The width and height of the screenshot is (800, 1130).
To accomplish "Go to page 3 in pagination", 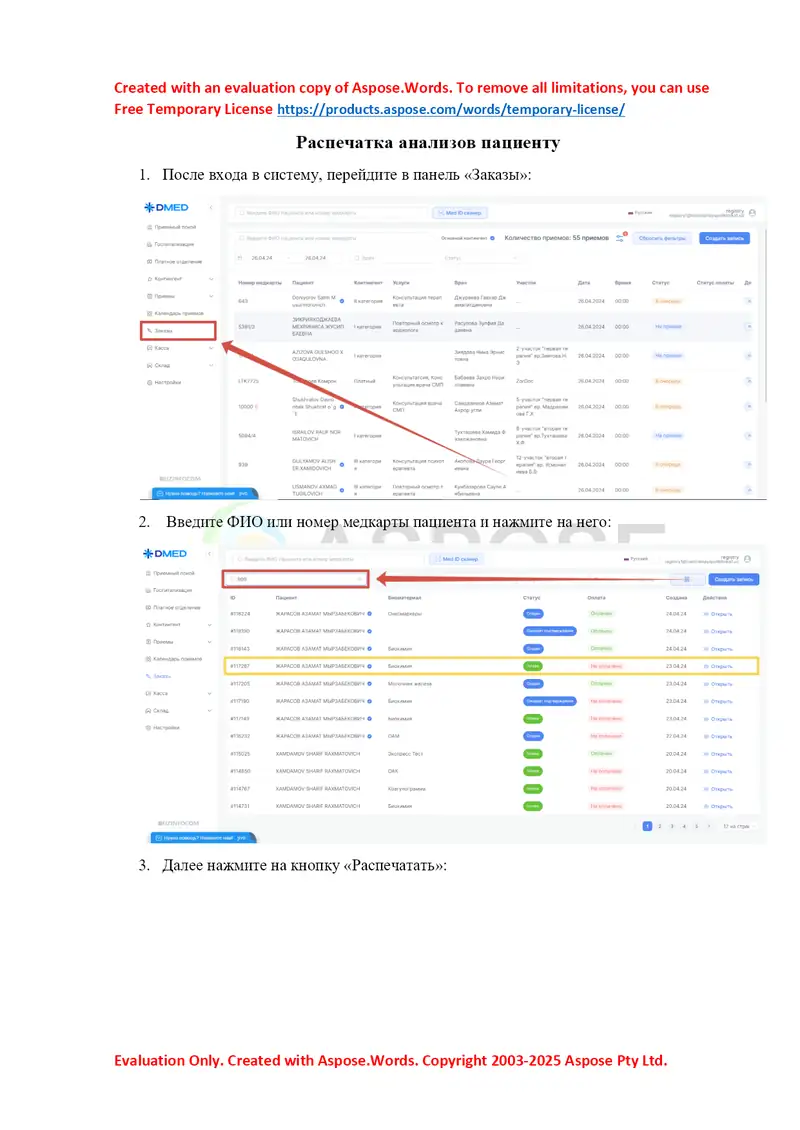I will (x=672, y=827).
